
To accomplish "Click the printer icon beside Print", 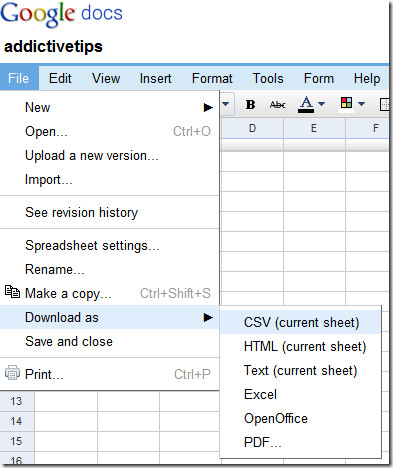I will 12,373.
